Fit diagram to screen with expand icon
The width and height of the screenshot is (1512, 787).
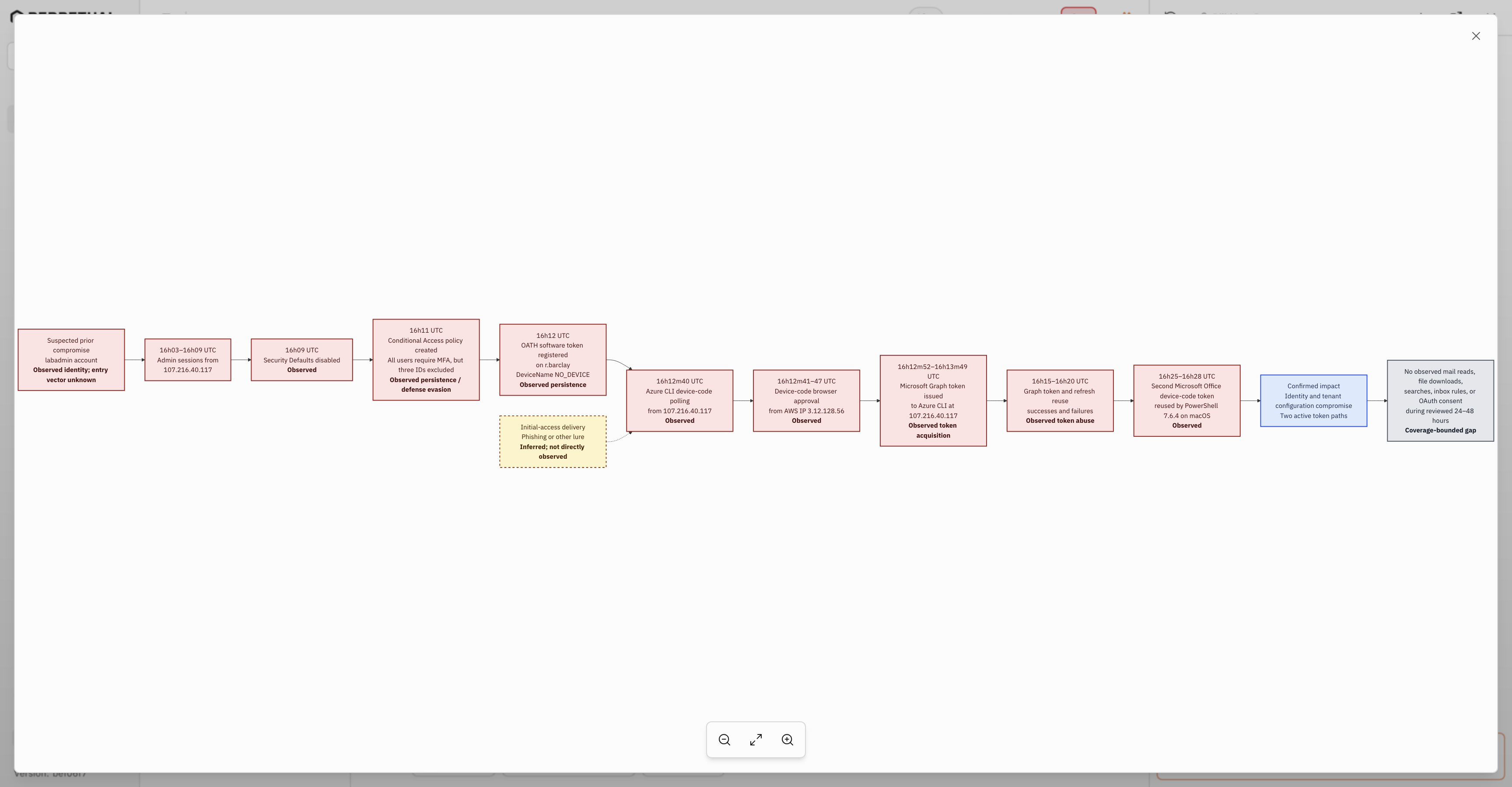coord(756,739)
